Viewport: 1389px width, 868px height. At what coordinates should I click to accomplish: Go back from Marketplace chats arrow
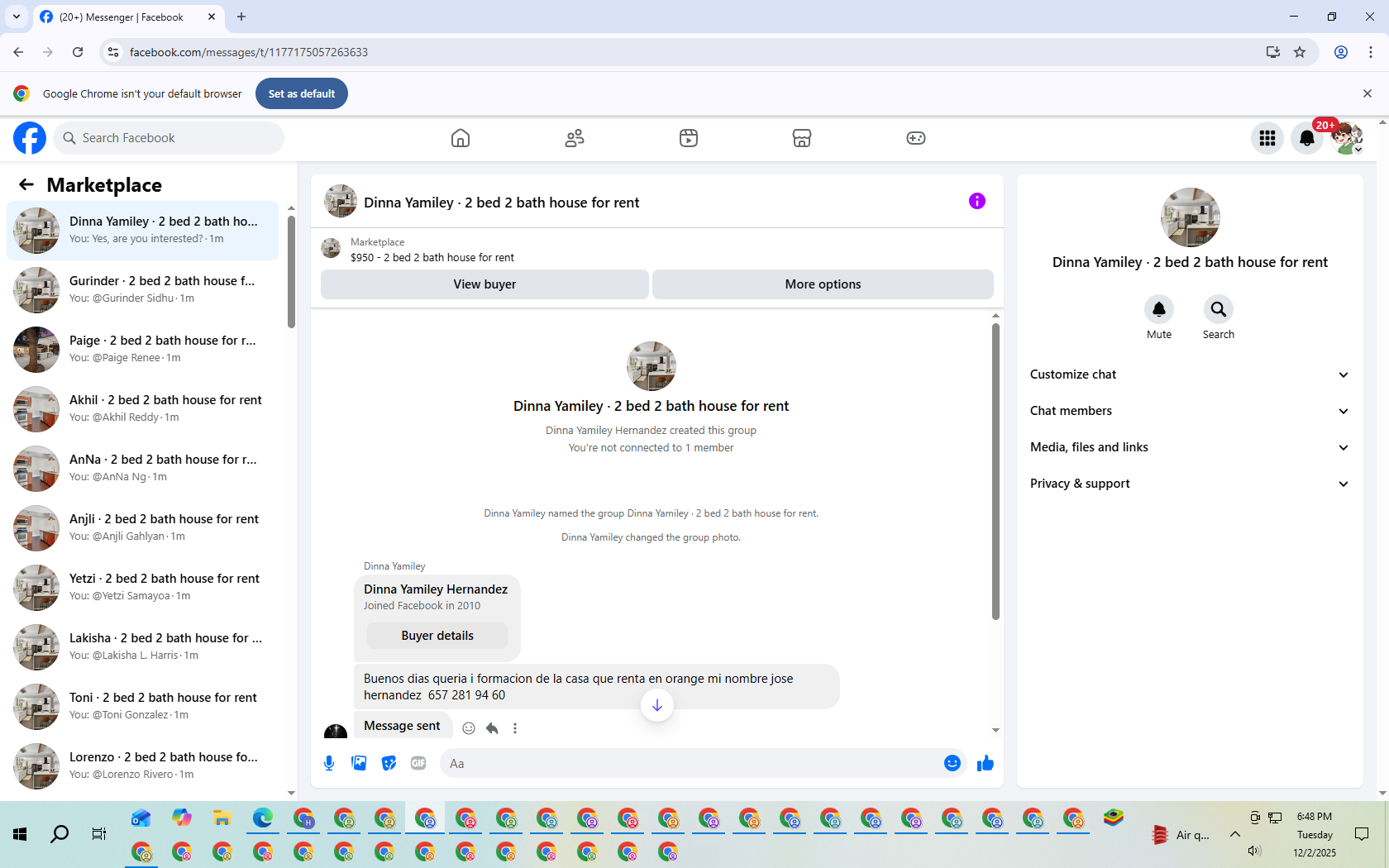tap(26, 184)
